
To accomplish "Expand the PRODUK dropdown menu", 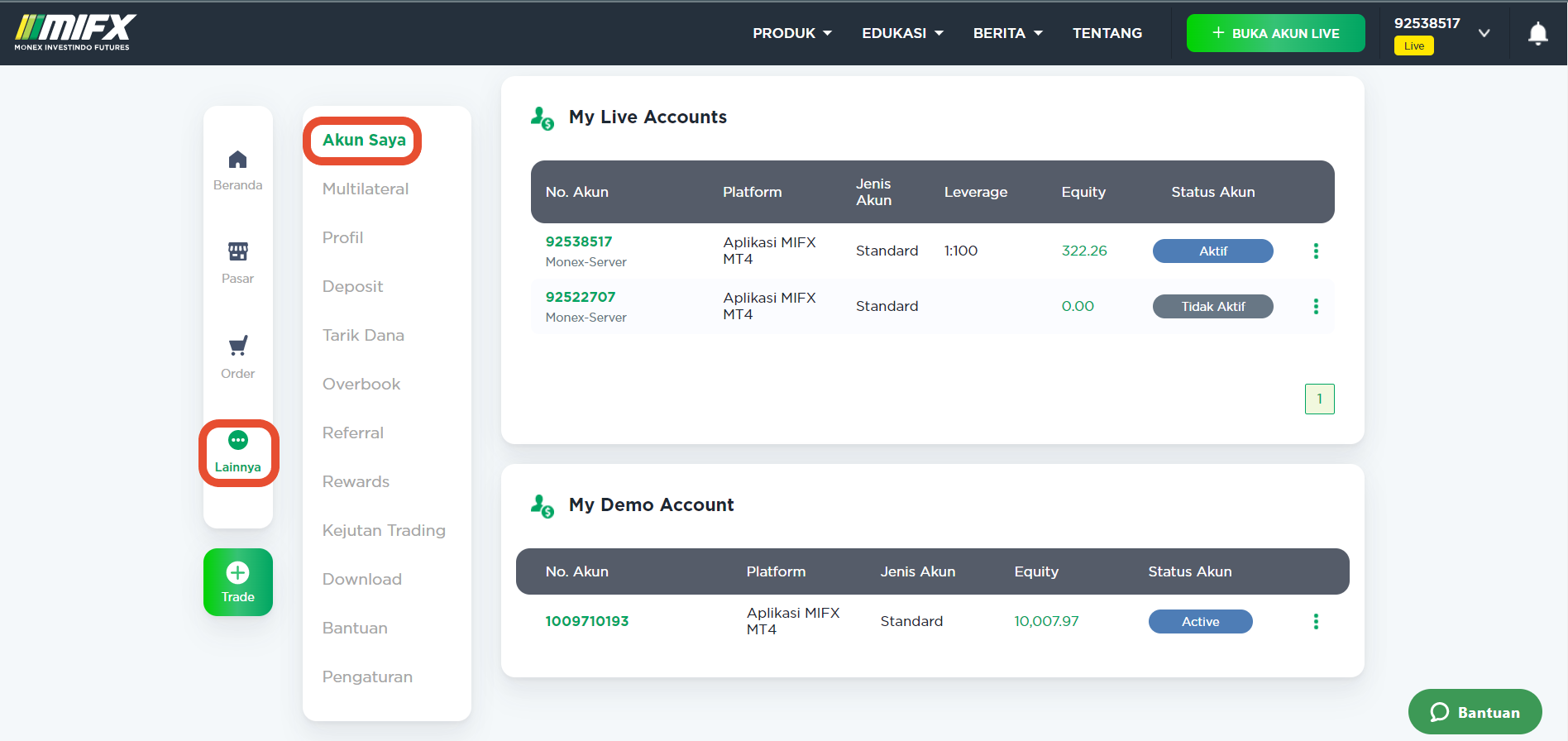I will click(x=792, y=33).
